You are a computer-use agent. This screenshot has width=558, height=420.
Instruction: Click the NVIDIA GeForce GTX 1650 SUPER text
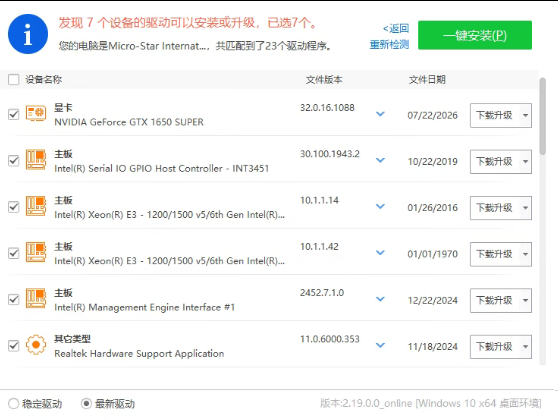click(x=129, y=122)
